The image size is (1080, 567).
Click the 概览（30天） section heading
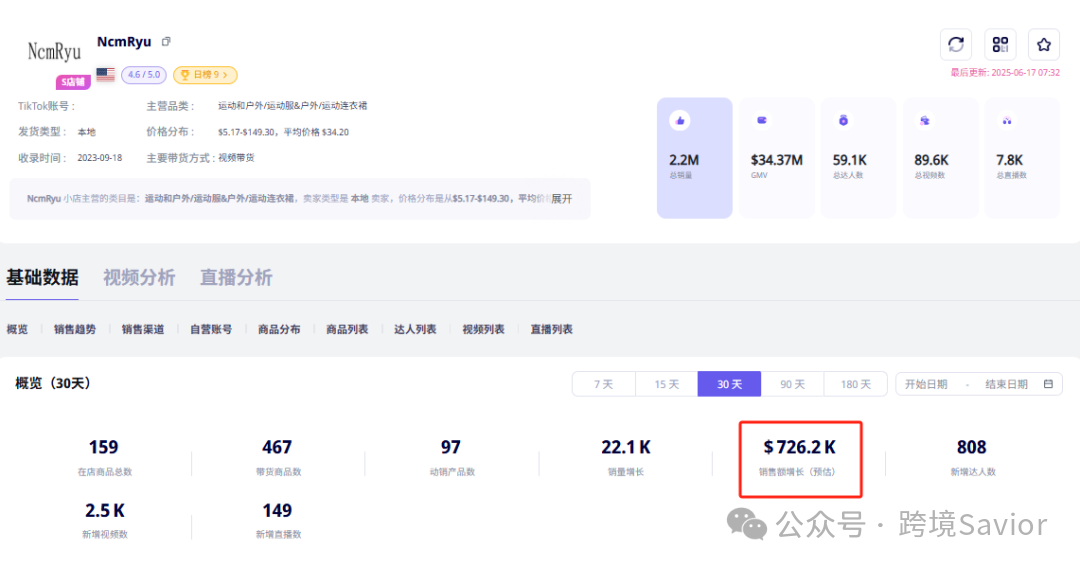tap(53, 383)
